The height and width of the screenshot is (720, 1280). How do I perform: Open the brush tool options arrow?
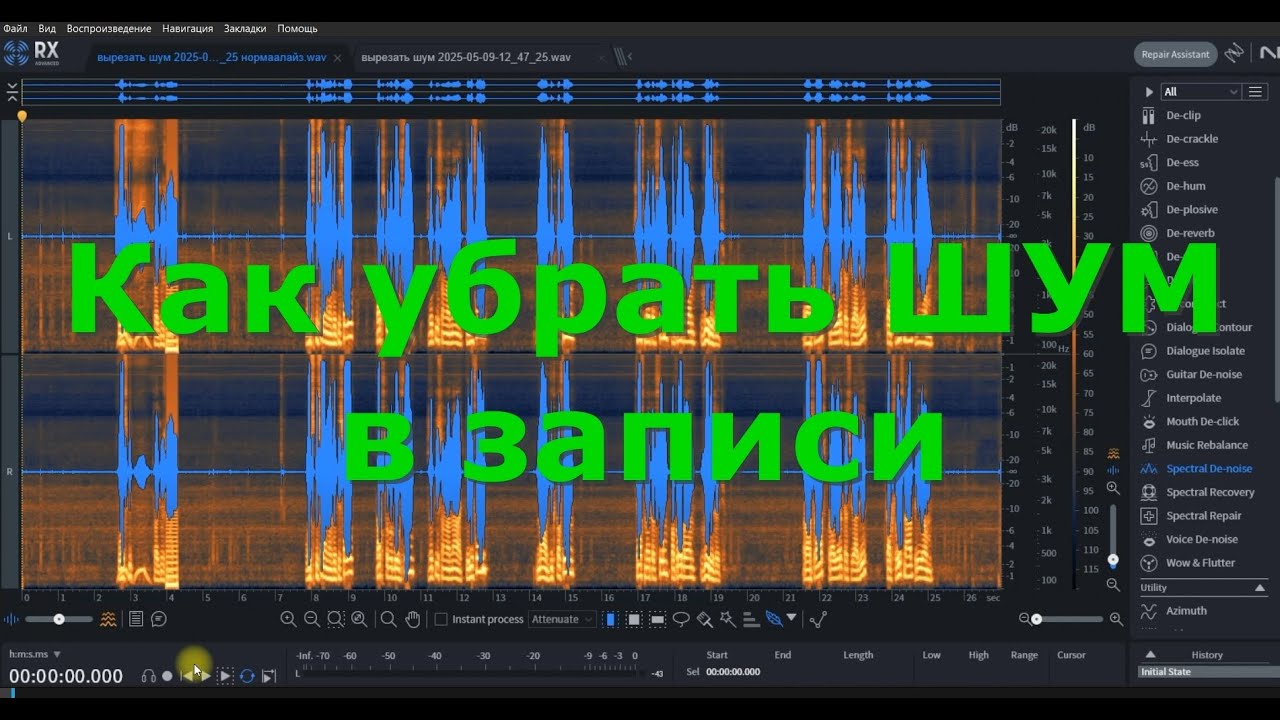tap(791, 618)
